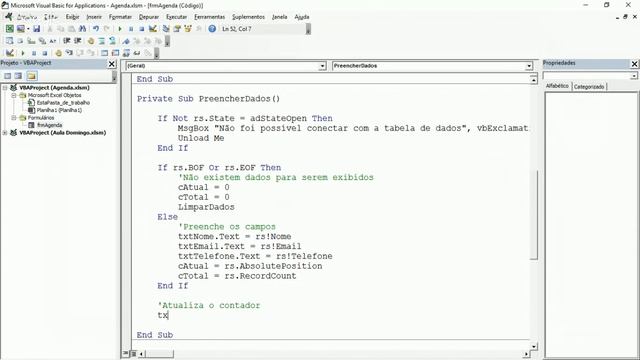Open the Properties Window toolbar icon
This screenshot has height=360, width=640.
point(177,29)
